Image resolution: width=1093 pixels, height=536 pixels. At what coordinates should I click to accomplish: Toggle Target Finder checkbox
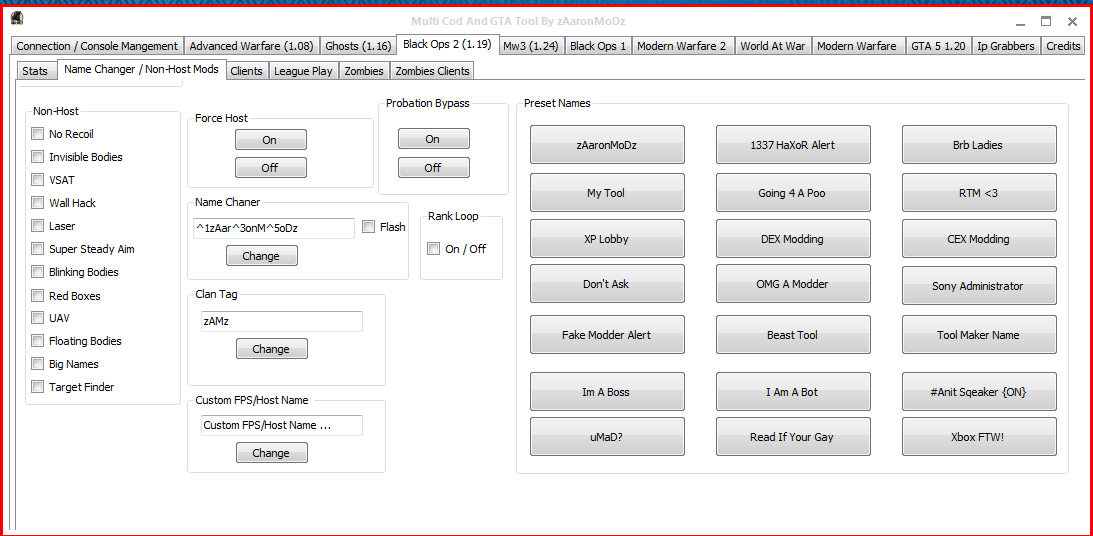coord(38,387)
